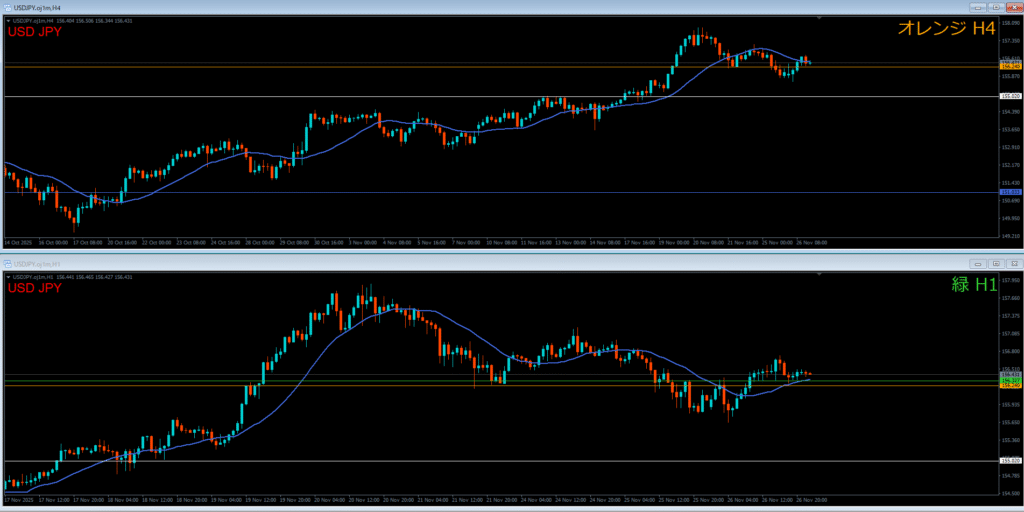
Task: Click the H4 chart window title icon
Action: pyautogui.click(x=7, y=7)
